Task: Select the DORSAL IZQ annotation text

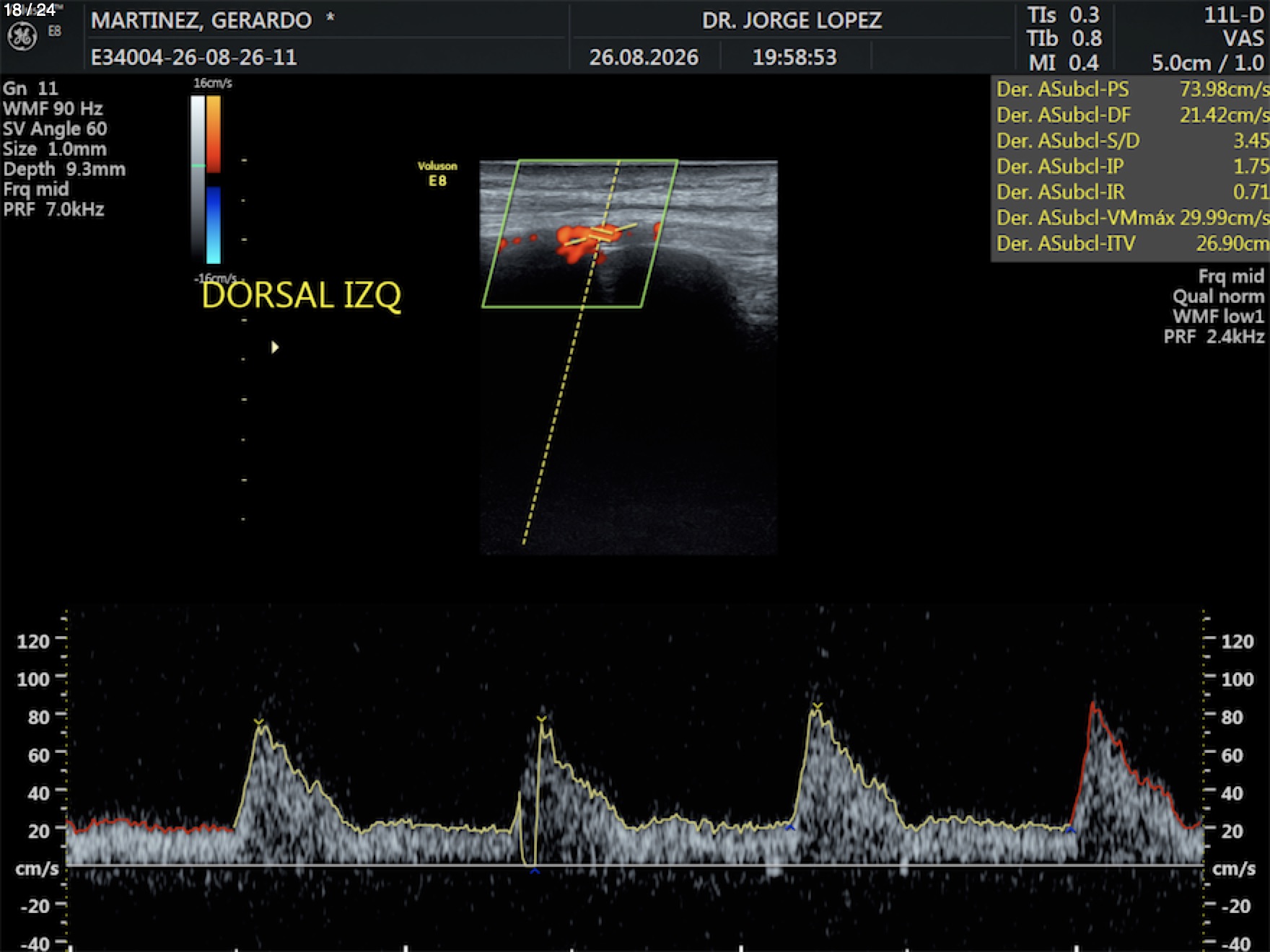Action: coord(301,295)
